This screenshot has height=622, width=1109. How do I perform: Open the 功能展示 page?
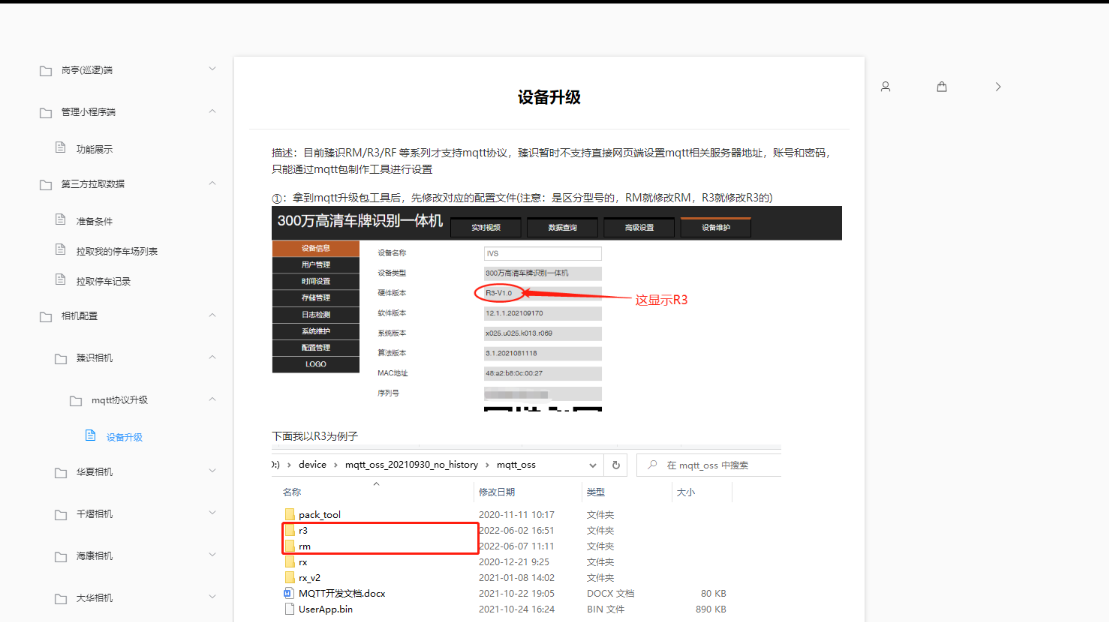[95, 149]
